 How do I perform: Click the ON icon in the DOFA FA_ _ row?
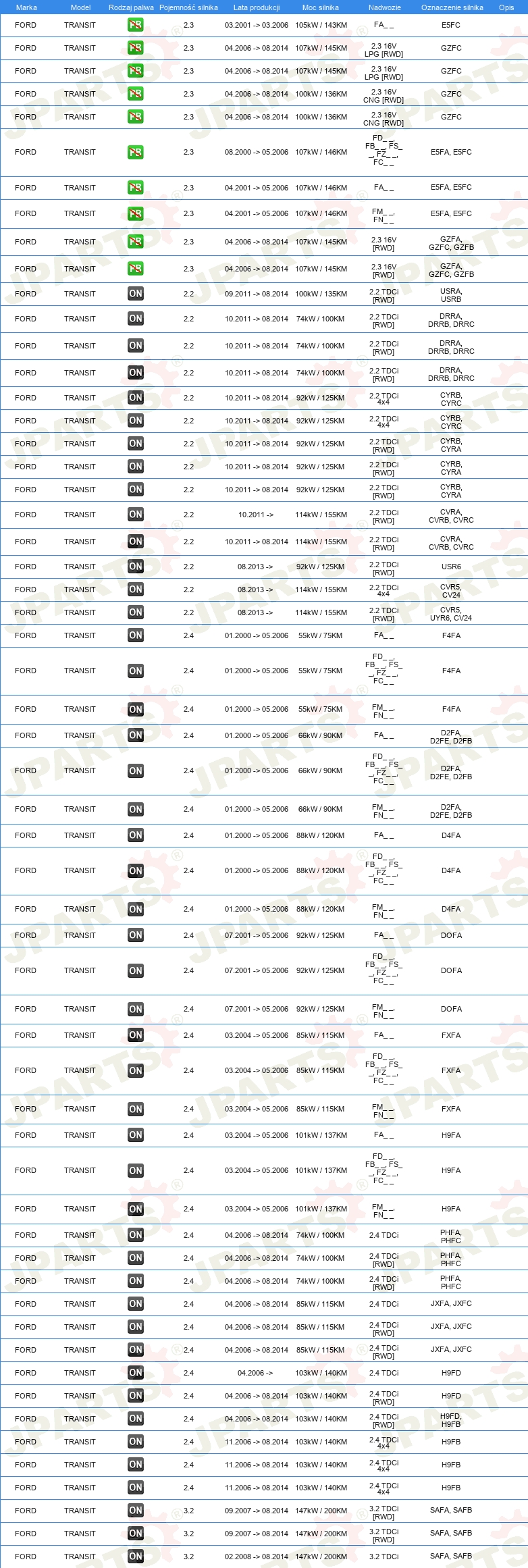(x=136, y=935)
